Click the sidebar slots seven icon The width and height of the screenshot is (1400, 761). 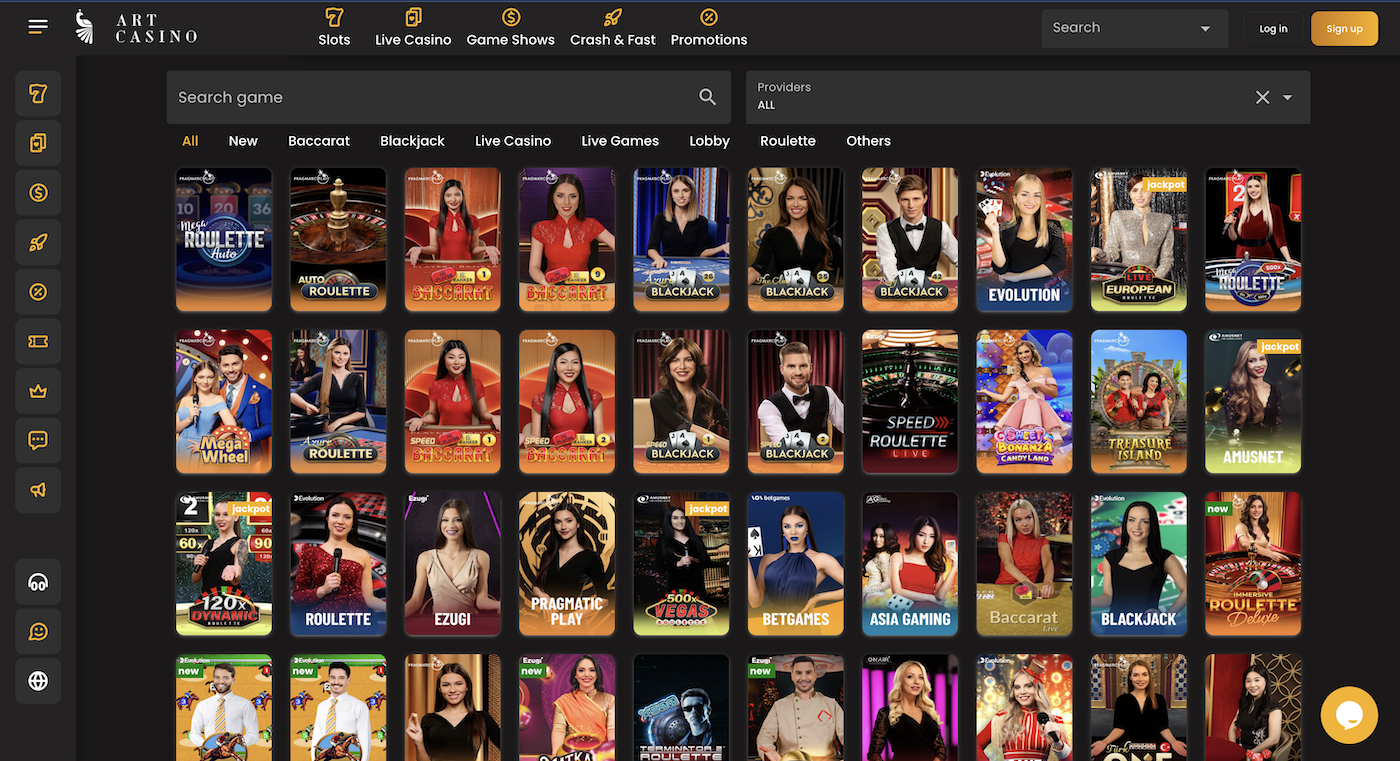(x=38, y=94)
